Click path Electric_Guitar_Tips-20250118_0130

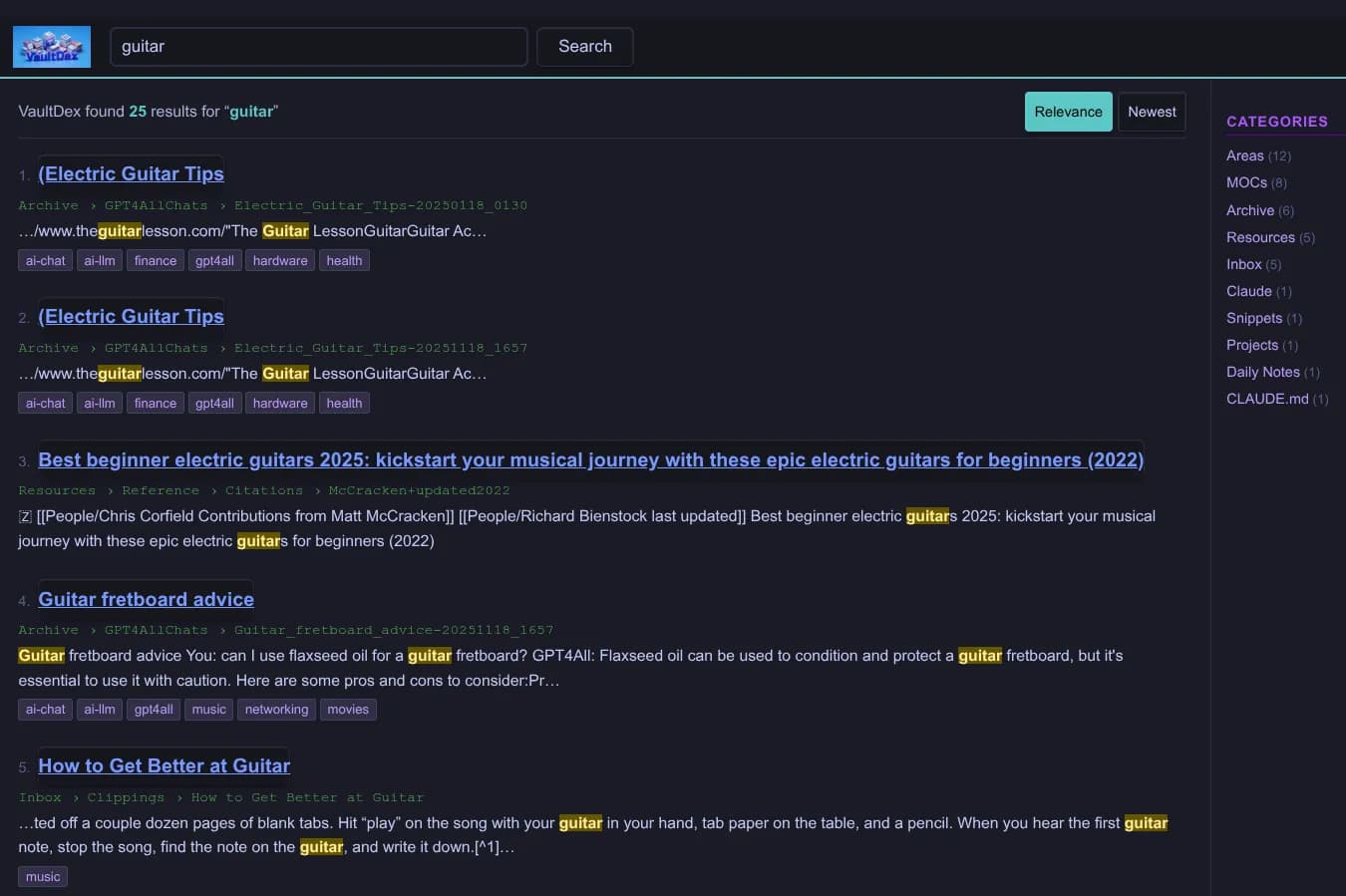(x=381, y=205)
